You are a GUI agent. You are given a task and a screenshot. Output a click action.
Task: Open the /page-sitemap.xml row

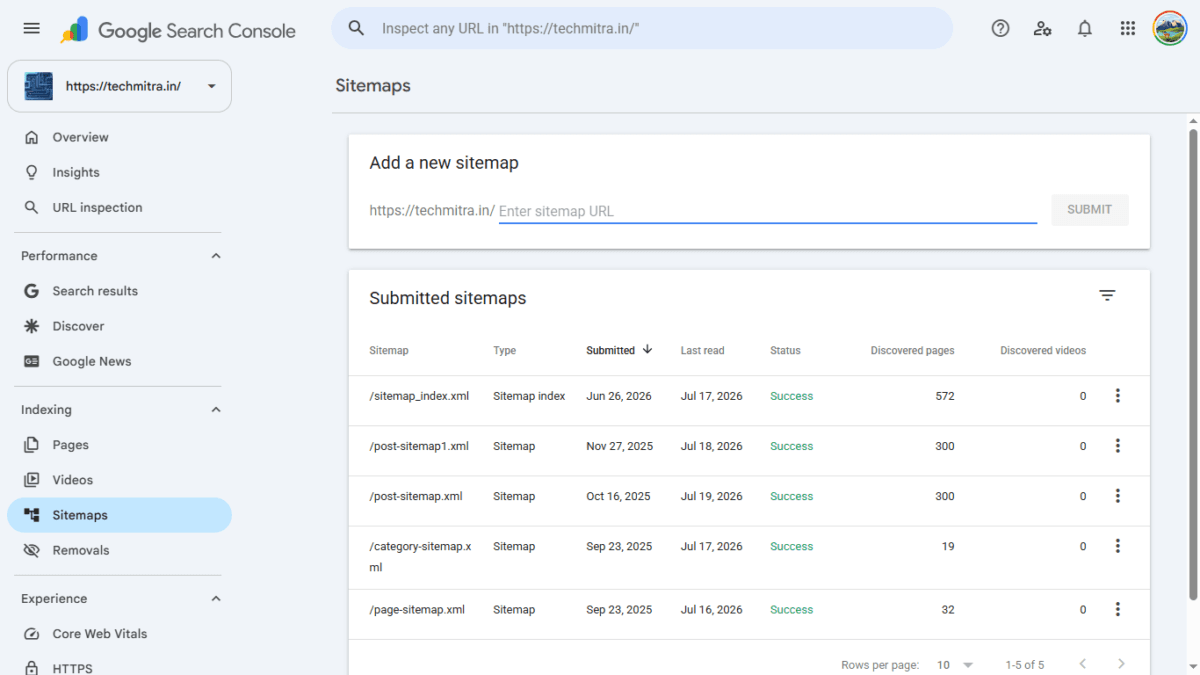(749, 614)
